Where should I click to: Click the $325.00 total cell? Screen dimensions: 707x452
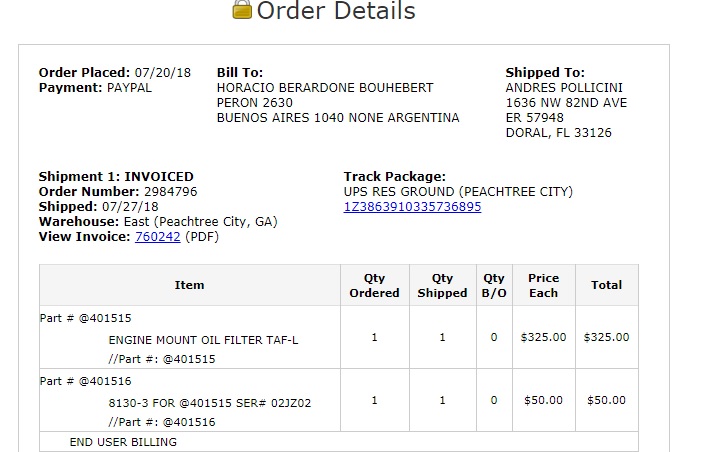(606, 337)
